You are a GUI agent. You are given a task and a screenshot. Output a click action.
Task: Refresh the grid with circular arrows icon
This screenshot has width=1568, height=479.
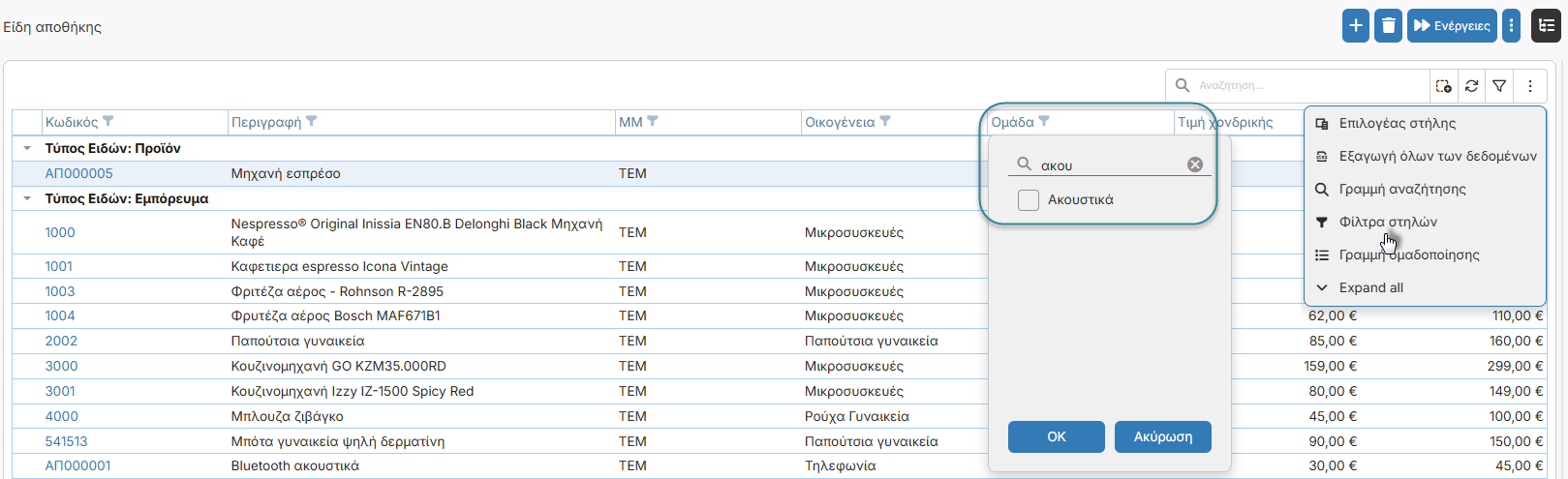(x=1471, y=86)
